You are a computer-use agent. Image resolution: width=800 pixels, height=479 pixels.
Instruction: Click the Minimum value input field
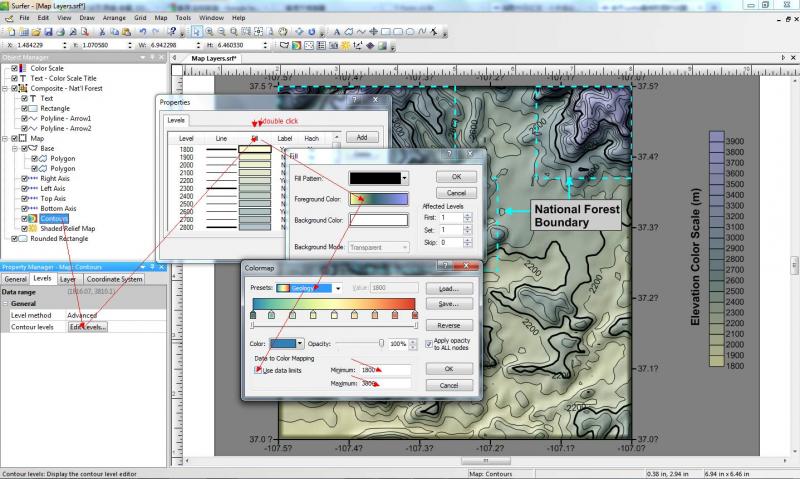[x=384, y=370]
